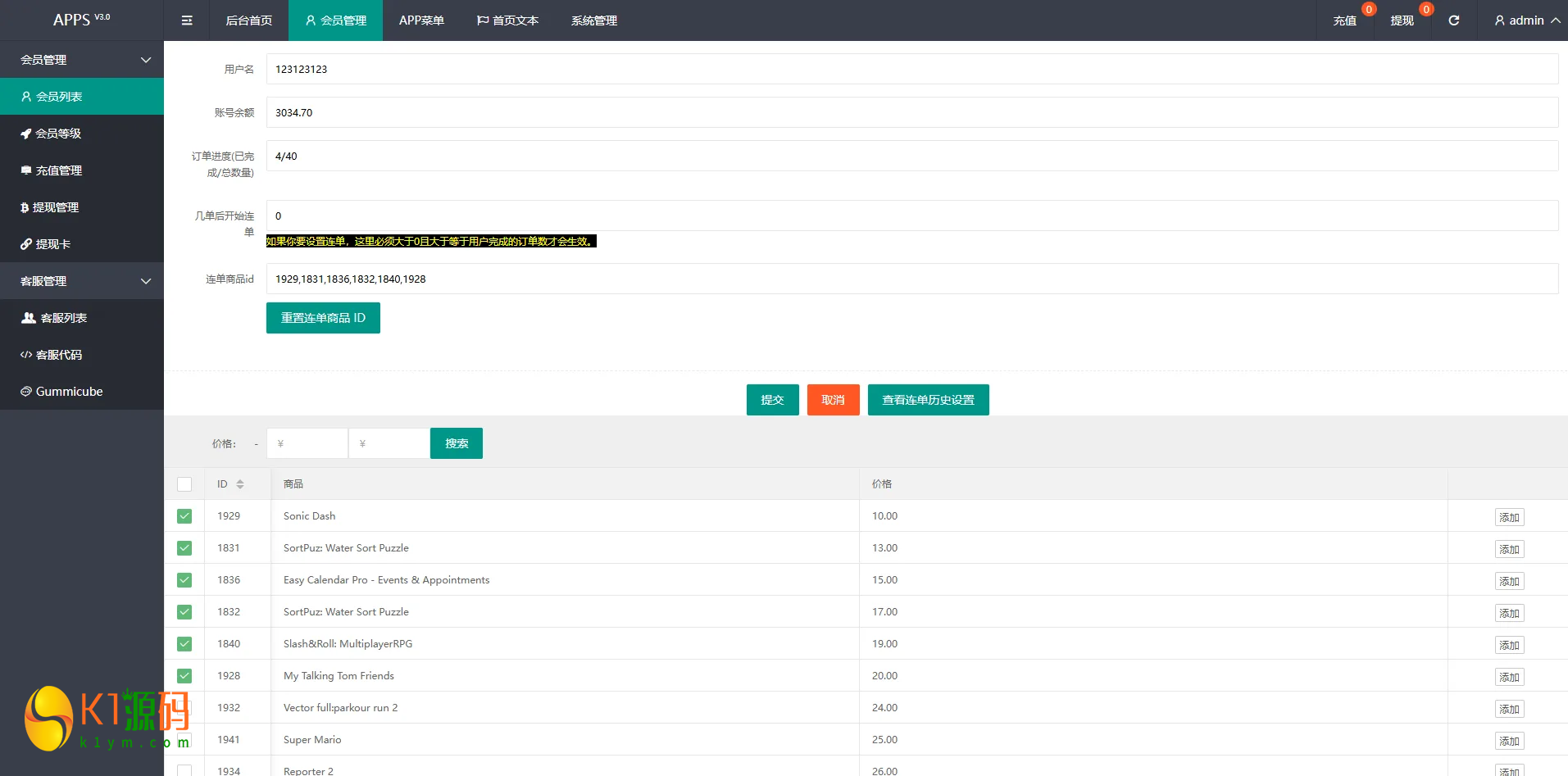1568x776 pixels.
Task: Uncheck the My Talking Tom Friends checkbox
Action: click(x=184, y=676)
